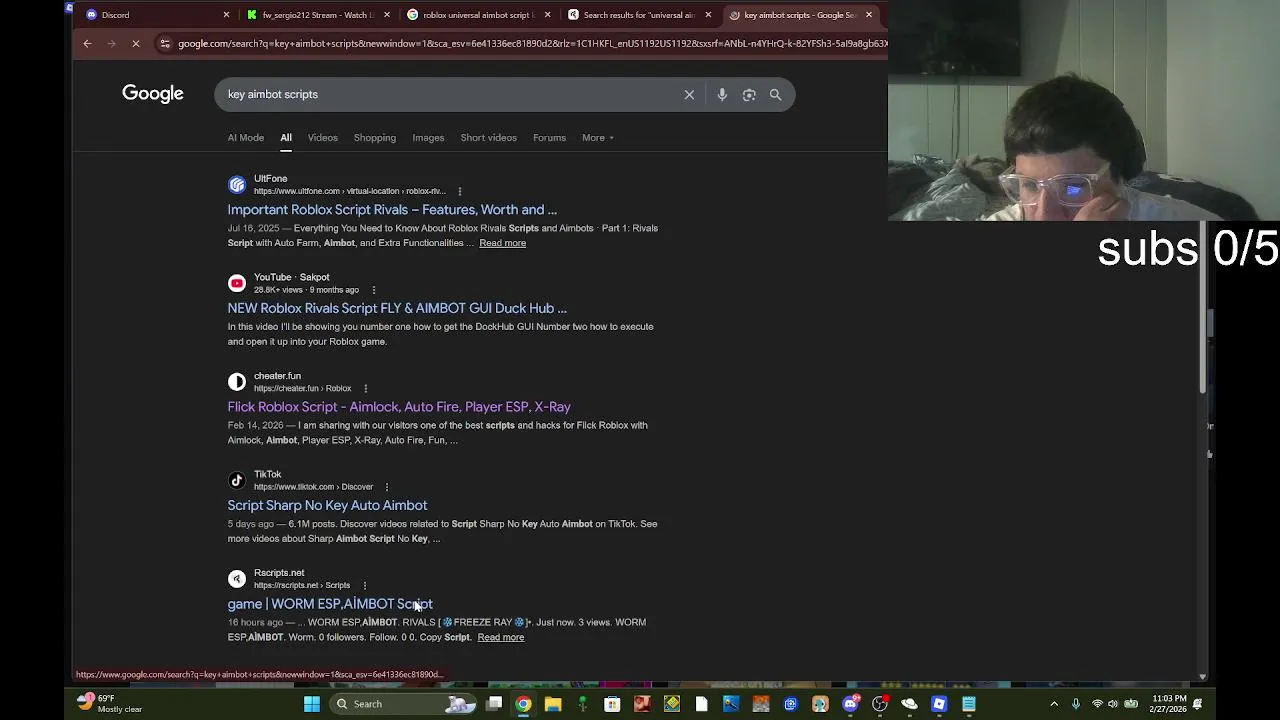Open NEW Roblox Rivals Script FLY & AIMBOT result
The width and height of the screenshot is (1280, 720).
tap(397, 308)
